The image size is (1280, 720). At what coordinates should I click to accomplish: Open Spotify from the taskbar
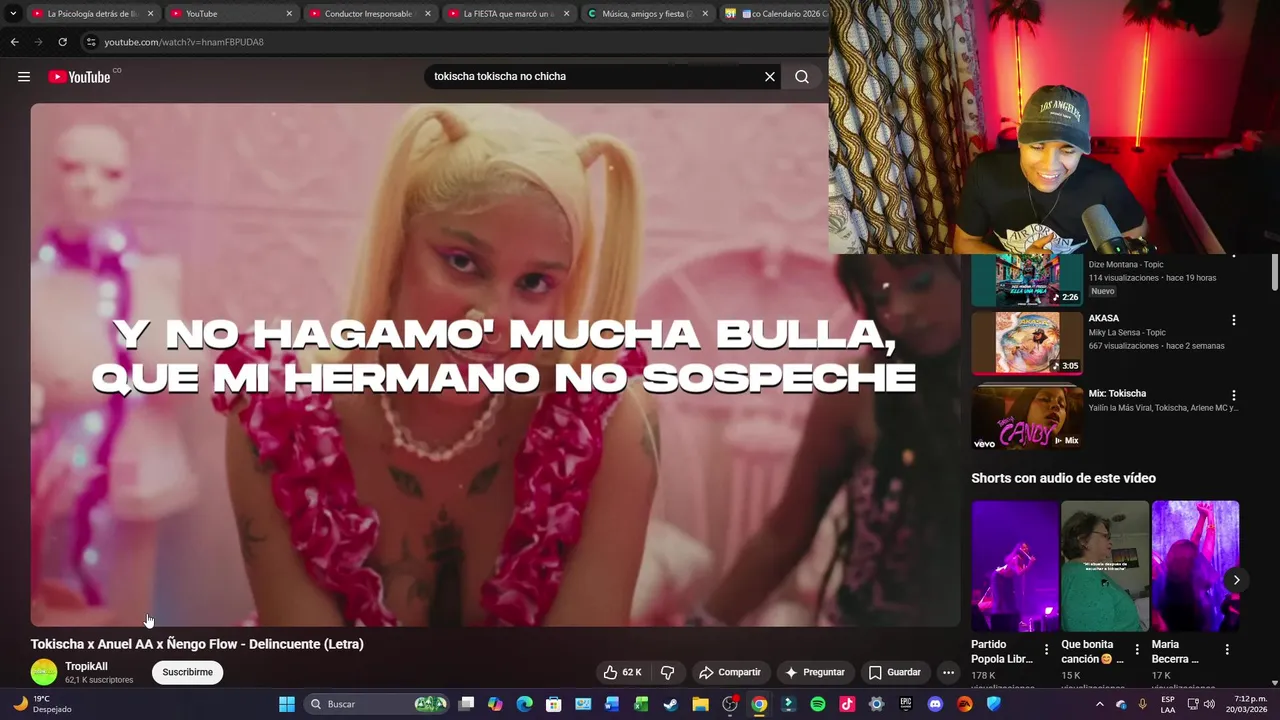(817, 704)
